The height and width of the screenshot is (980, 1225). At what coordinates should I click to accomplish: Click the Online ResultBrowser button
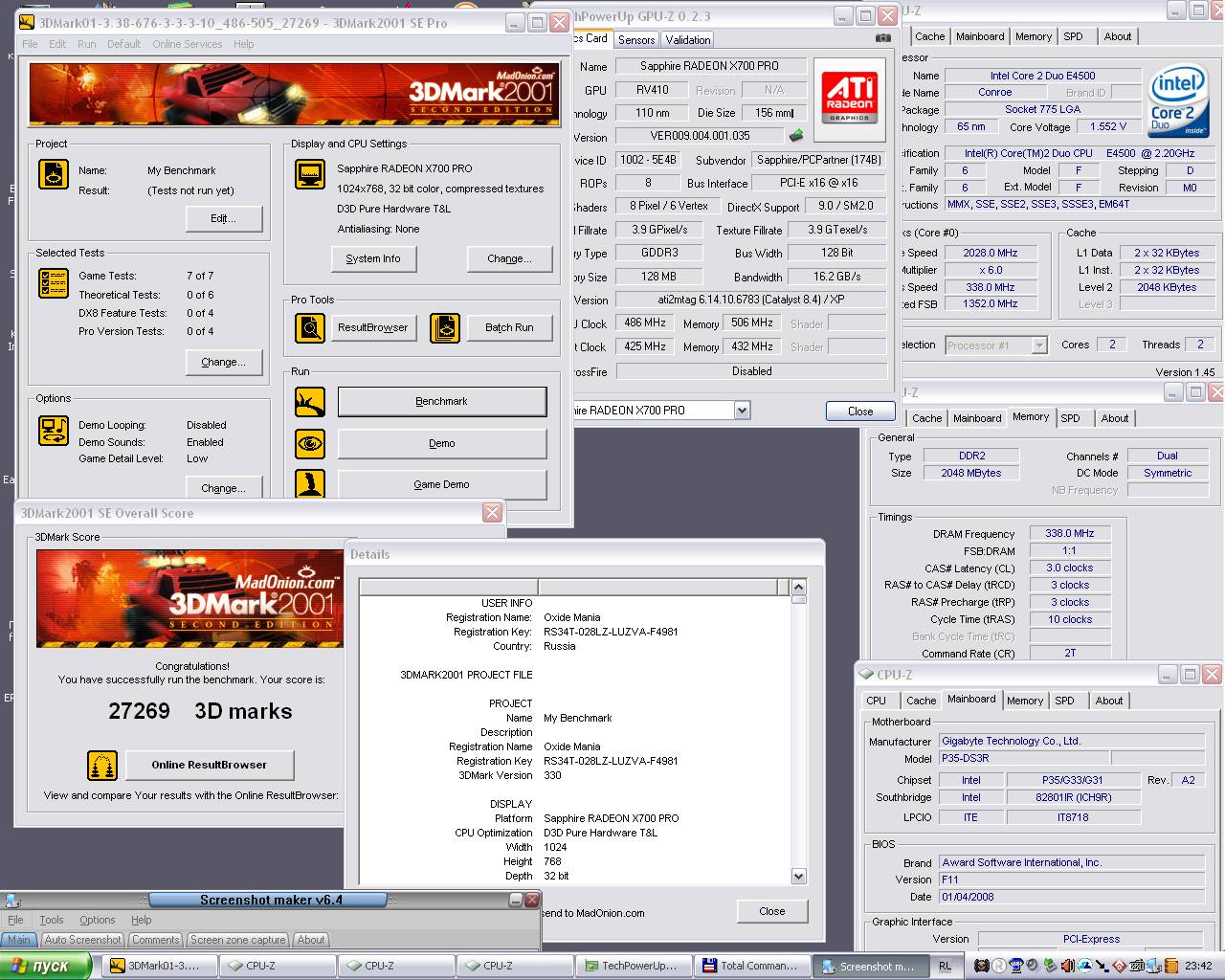[209, 765]
